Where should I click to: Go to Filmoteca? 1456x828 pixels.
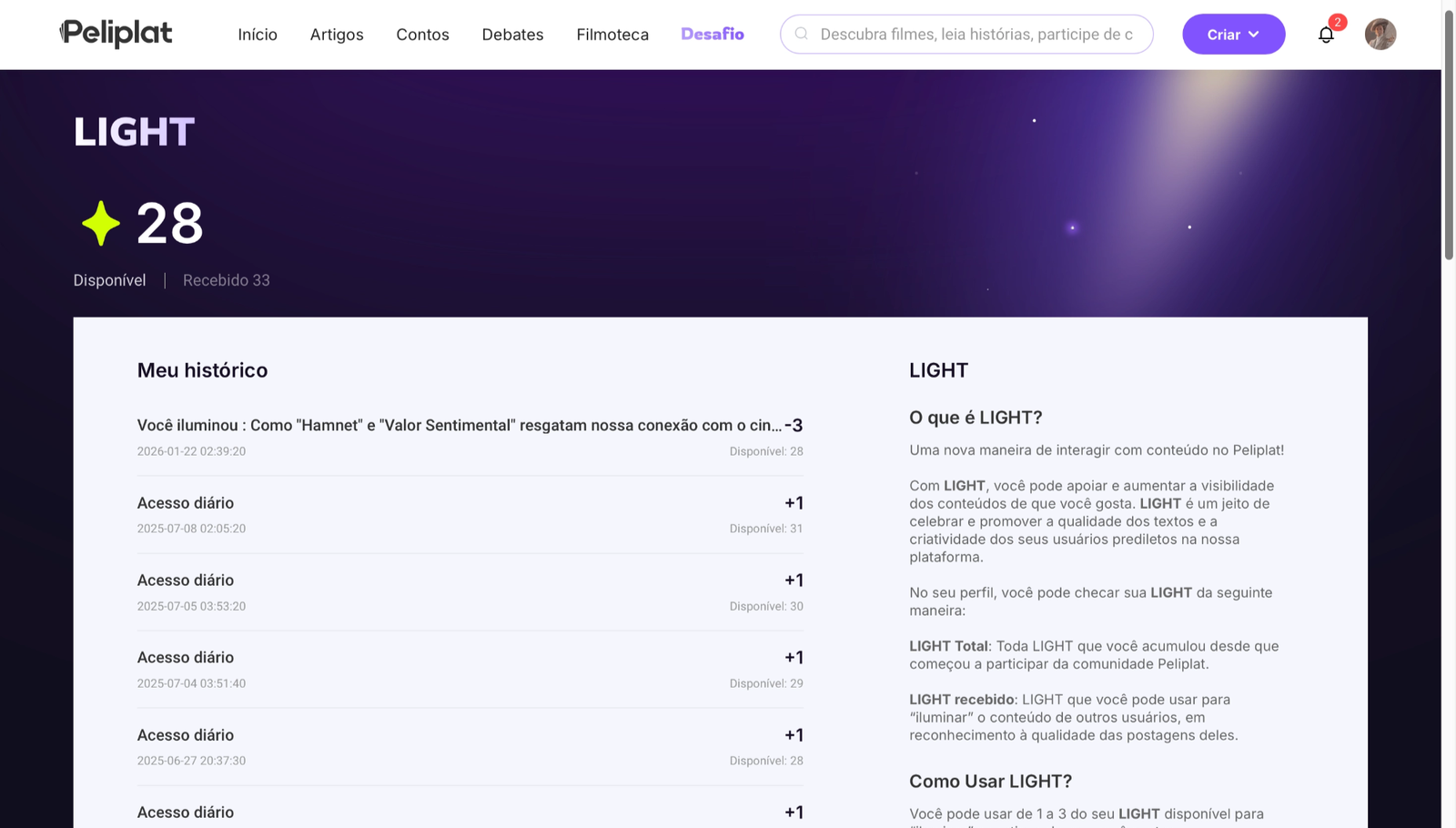tap(612, 35)
